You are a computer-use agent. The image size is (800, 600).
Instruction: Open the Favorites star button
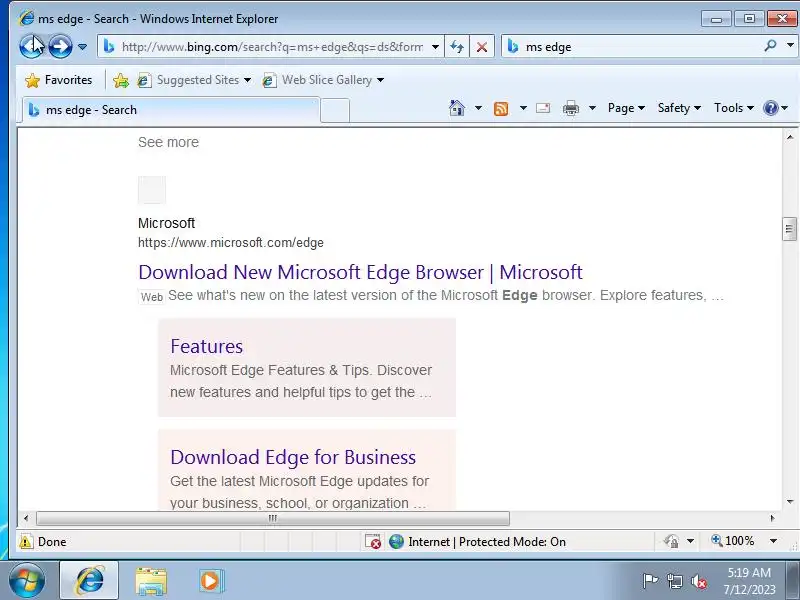click(x=59, y=80)
